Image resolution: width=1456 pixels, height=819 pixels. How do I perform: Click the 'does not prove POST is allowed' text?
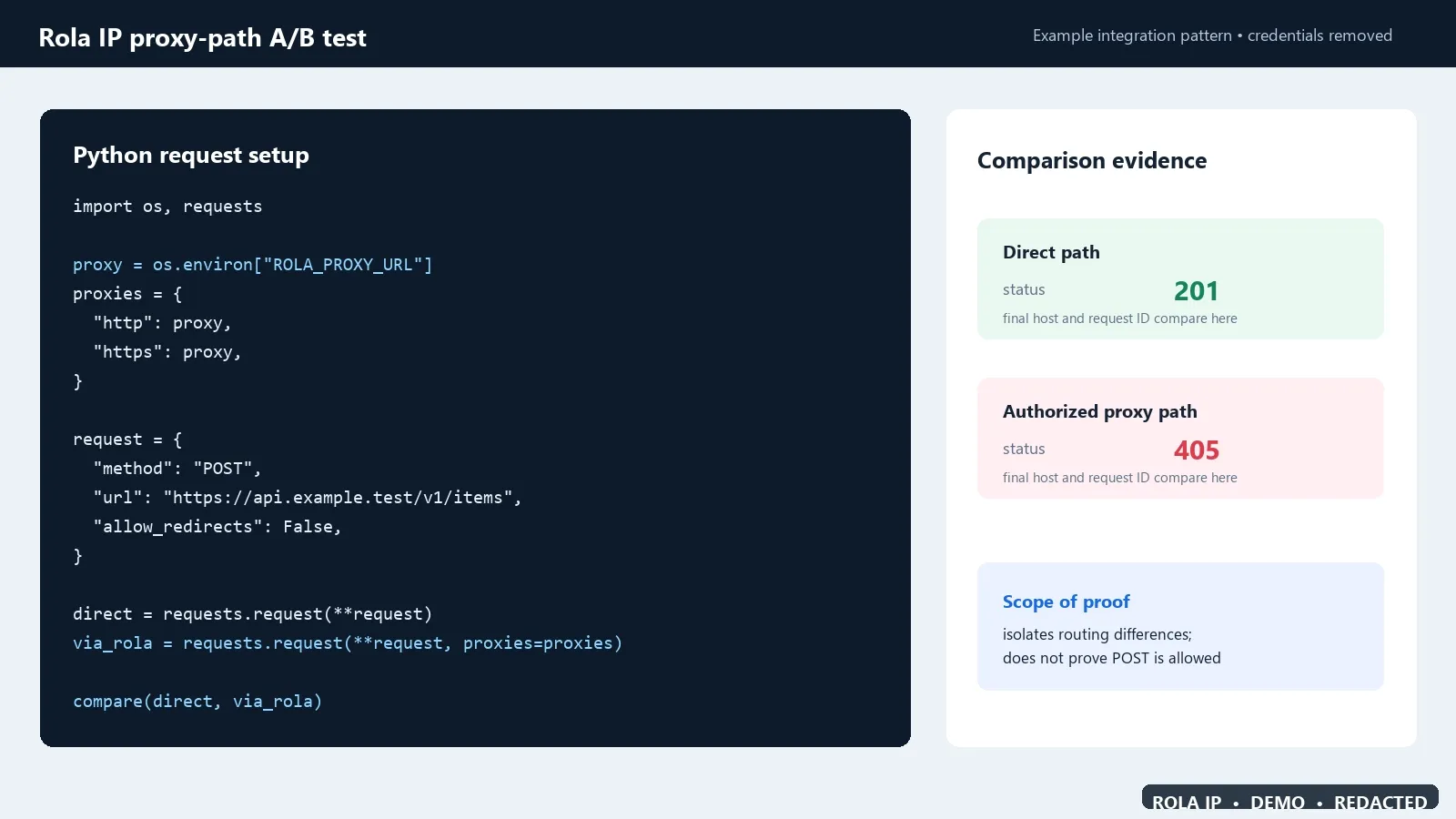tap(1112, 658)
